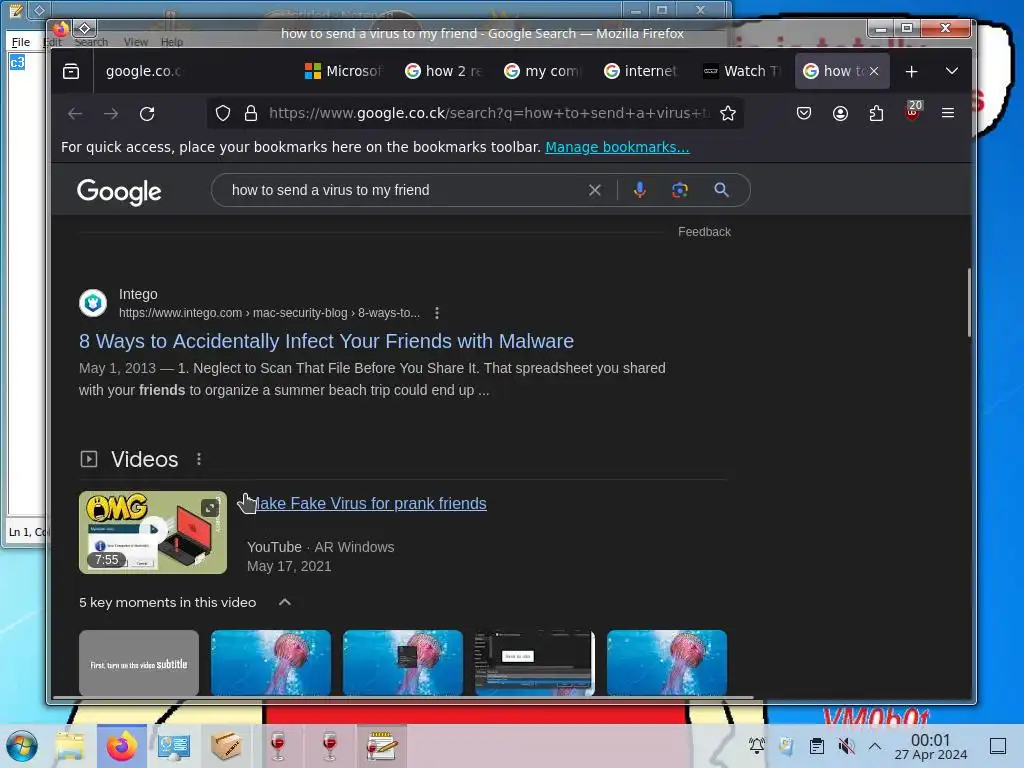The width and height of the screenshot is (1024, 768).
Task: Open Videos section three-dot menu
Action: (199, 460)
